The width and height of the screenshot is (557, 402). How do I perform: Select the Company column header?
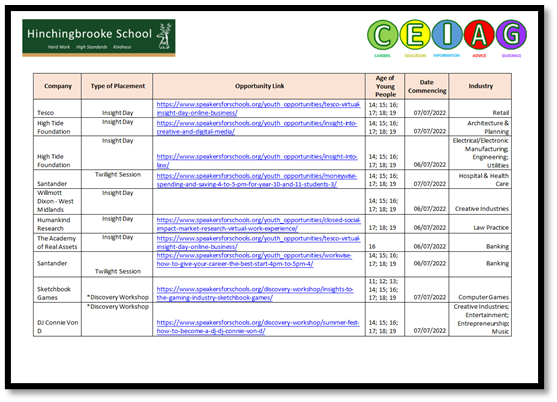(x=58, y=86)
